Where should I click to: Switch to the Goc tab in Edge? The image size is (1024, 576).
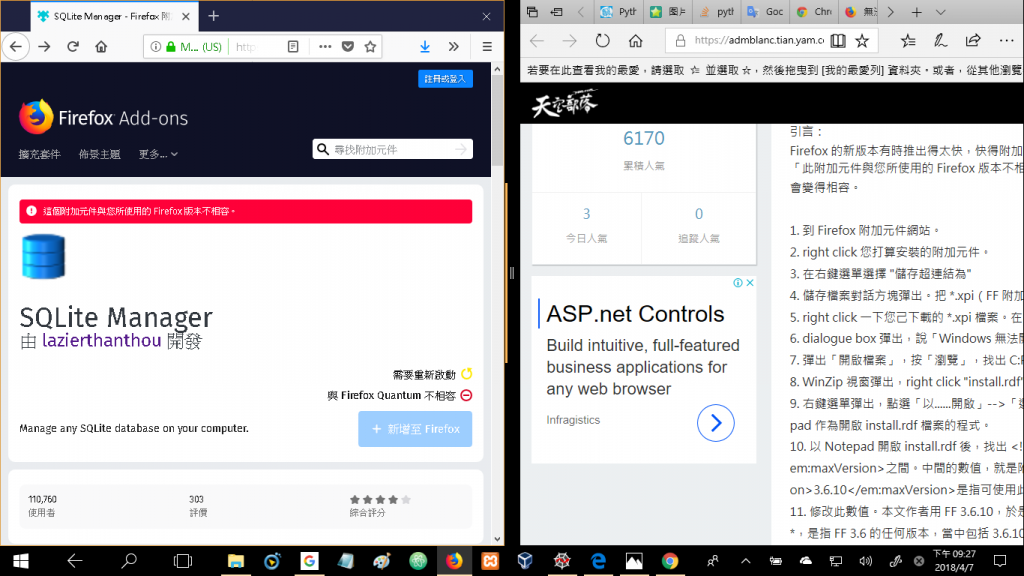pos(765,12)
